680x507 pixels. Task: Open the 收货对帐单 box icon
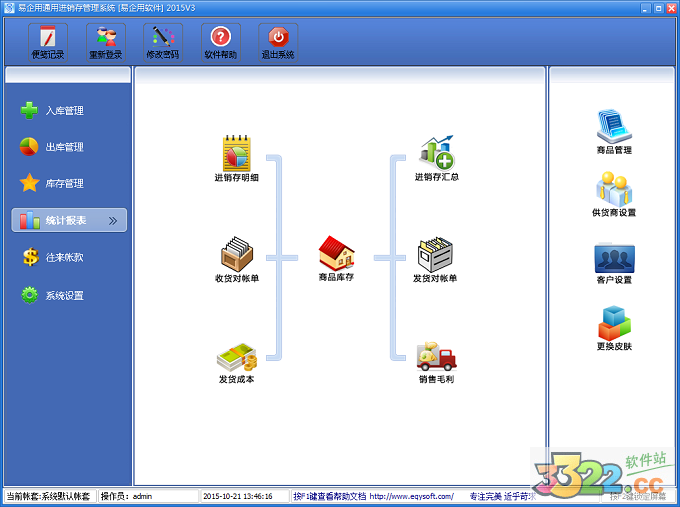[237, 259]
